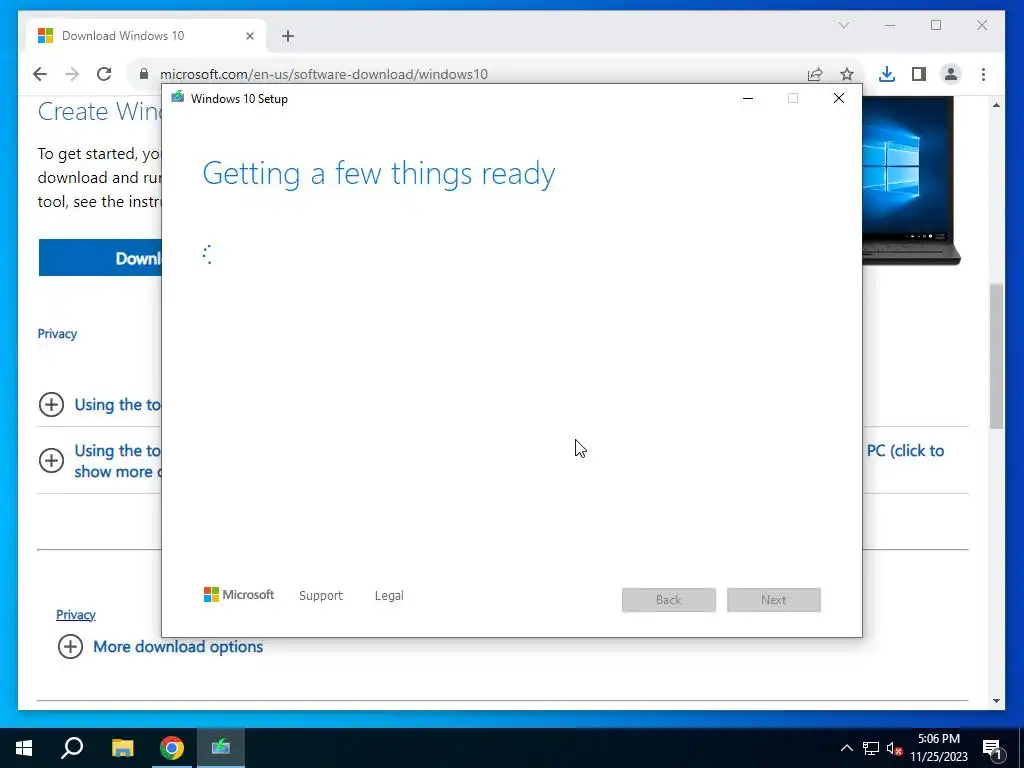This screenshot has width=1024, height=768.
Task: Open the clock and date flyout
Action: 939,748
